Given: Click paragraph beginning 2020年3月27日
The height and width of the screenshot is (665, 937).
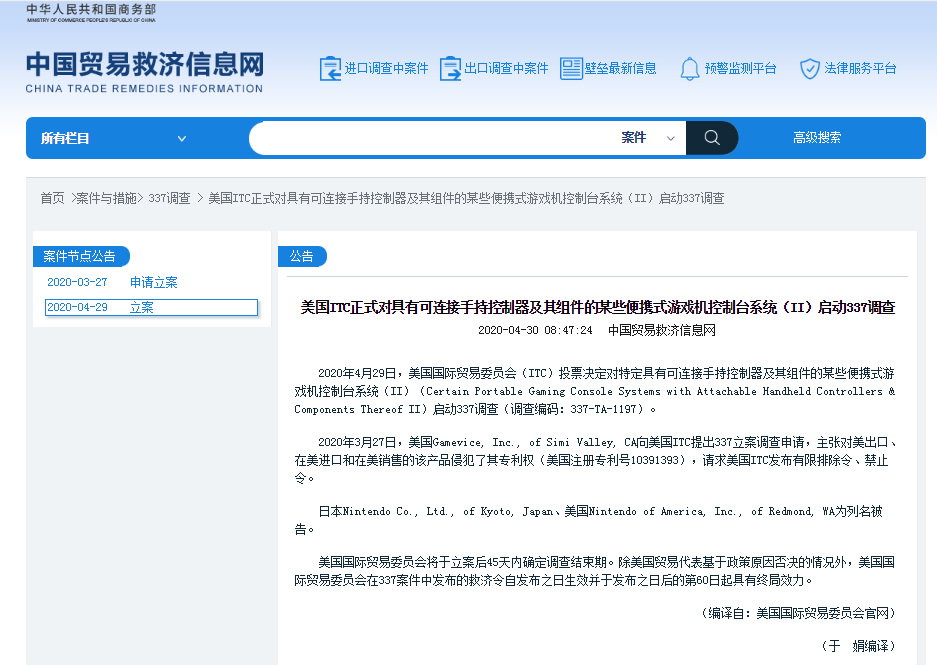Looking at the screenshot, I should tap(595, 460).
